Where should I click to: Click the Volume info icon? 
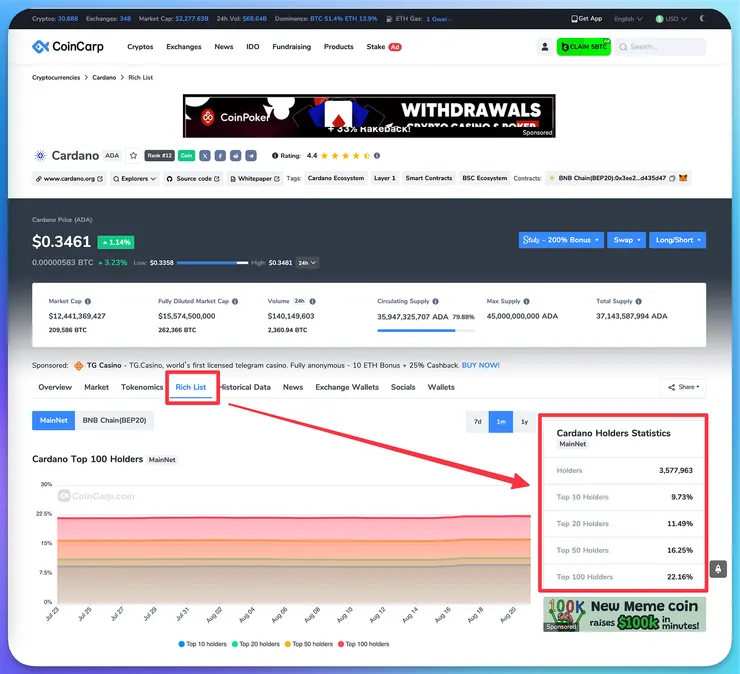(x=312, y=301)
